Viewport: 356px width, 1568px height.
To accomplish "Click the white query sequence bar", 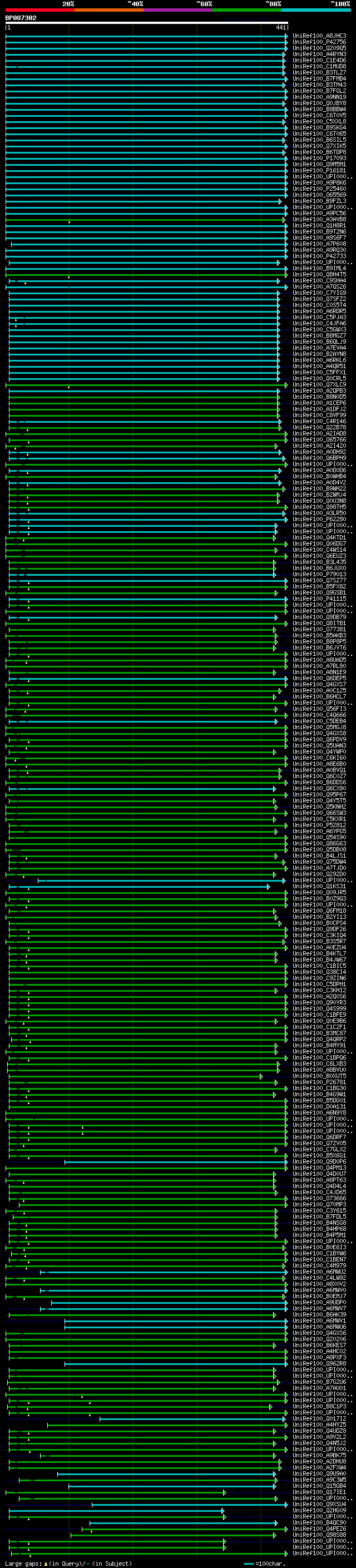I will [x=147, y=23].
